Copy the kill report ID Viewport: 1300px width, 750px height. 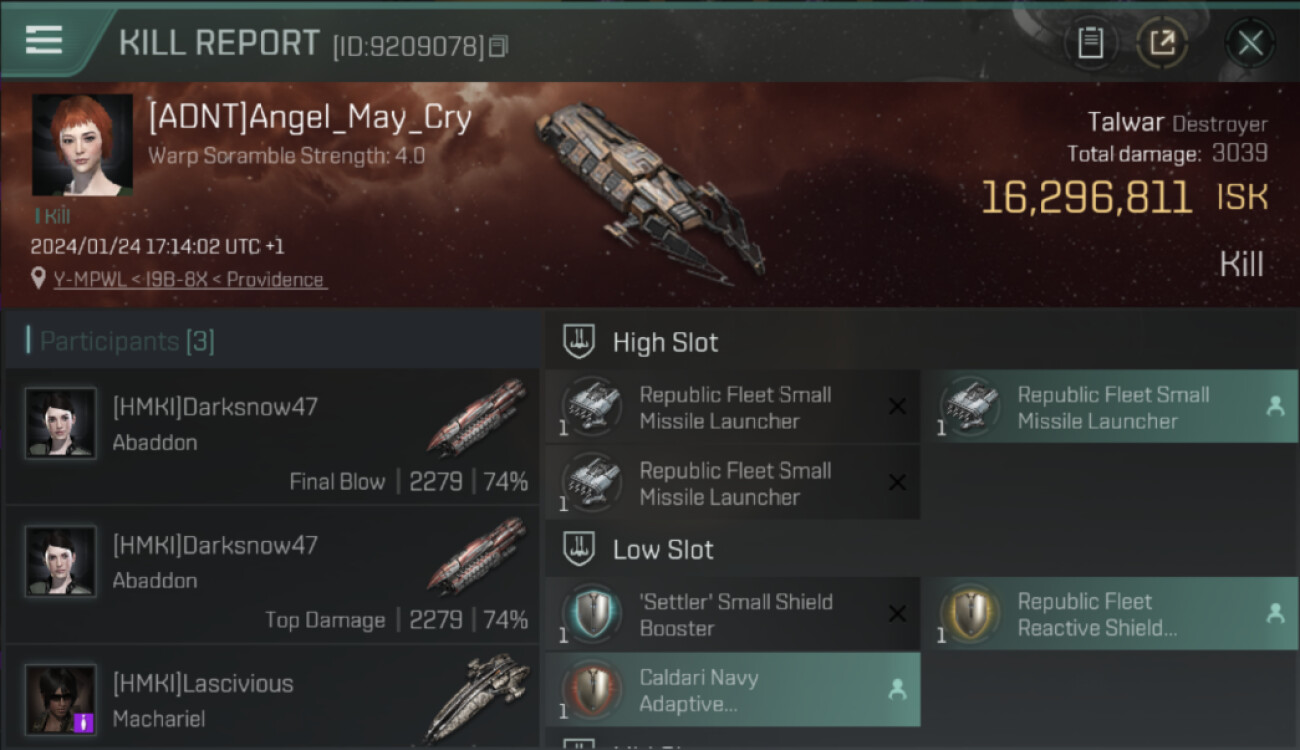pyautogui.click(x=497, y=46)
